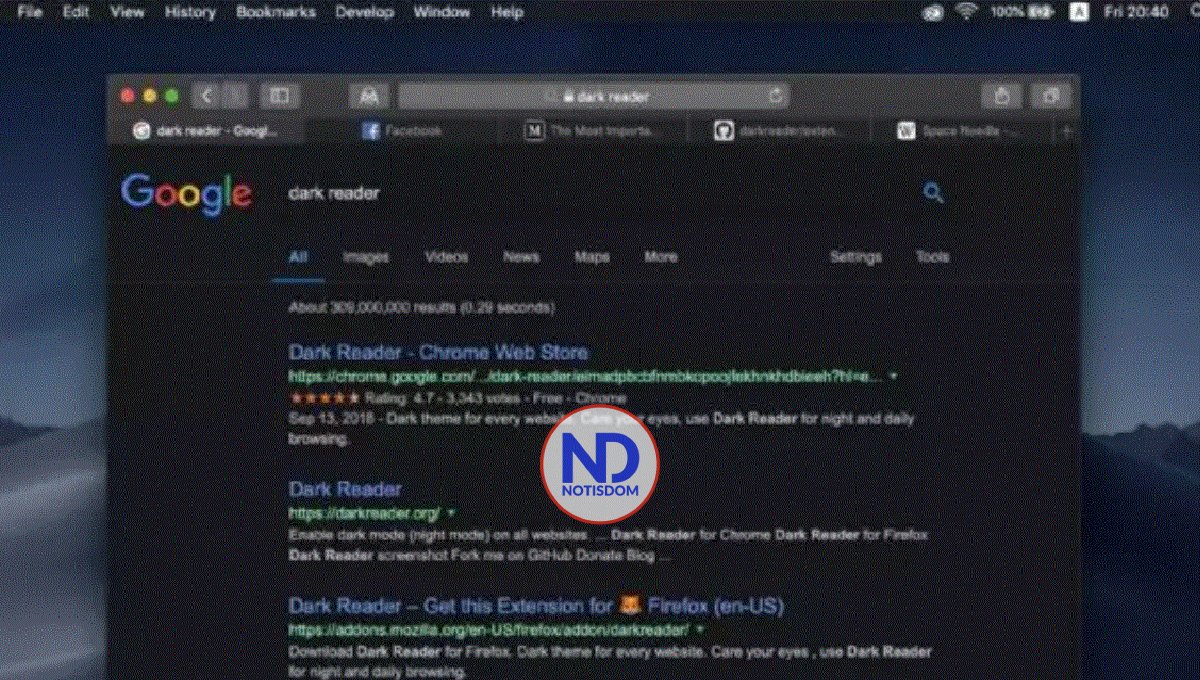This screenshot has width=1200, height=680.
Task: Click Google's magnifying glass search icon
Action: [x=933, y=192]
